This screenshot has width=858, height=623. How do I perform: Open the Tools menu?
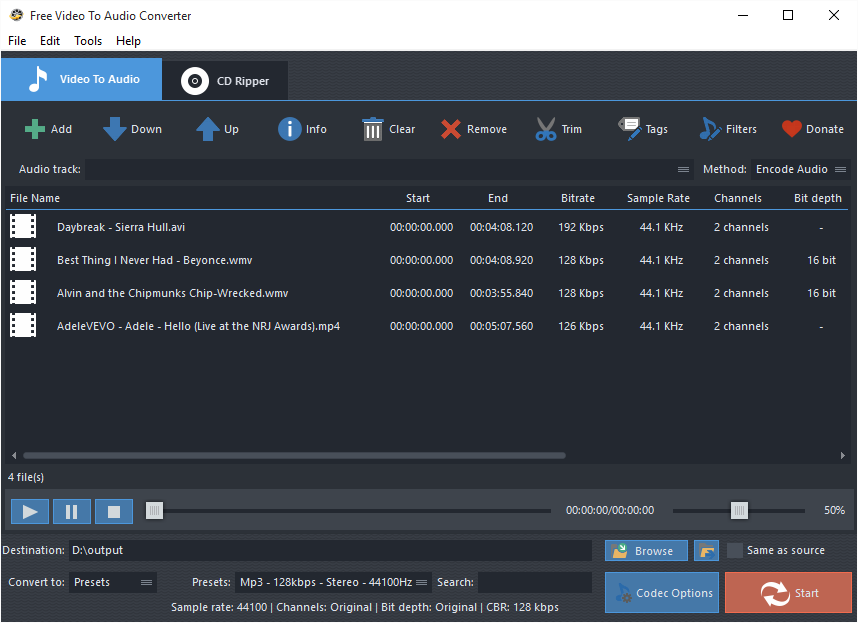88,41
